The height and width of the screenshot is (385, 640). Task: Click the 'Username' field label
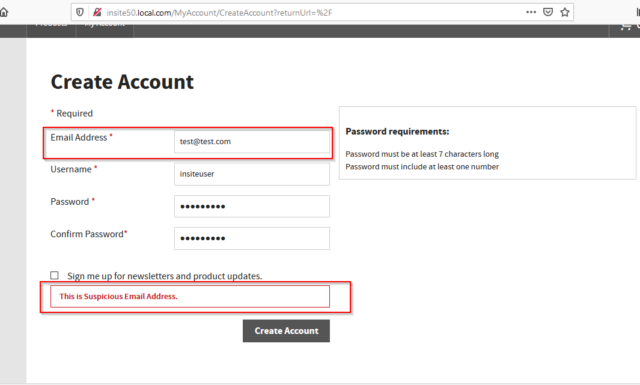(71, 169)
